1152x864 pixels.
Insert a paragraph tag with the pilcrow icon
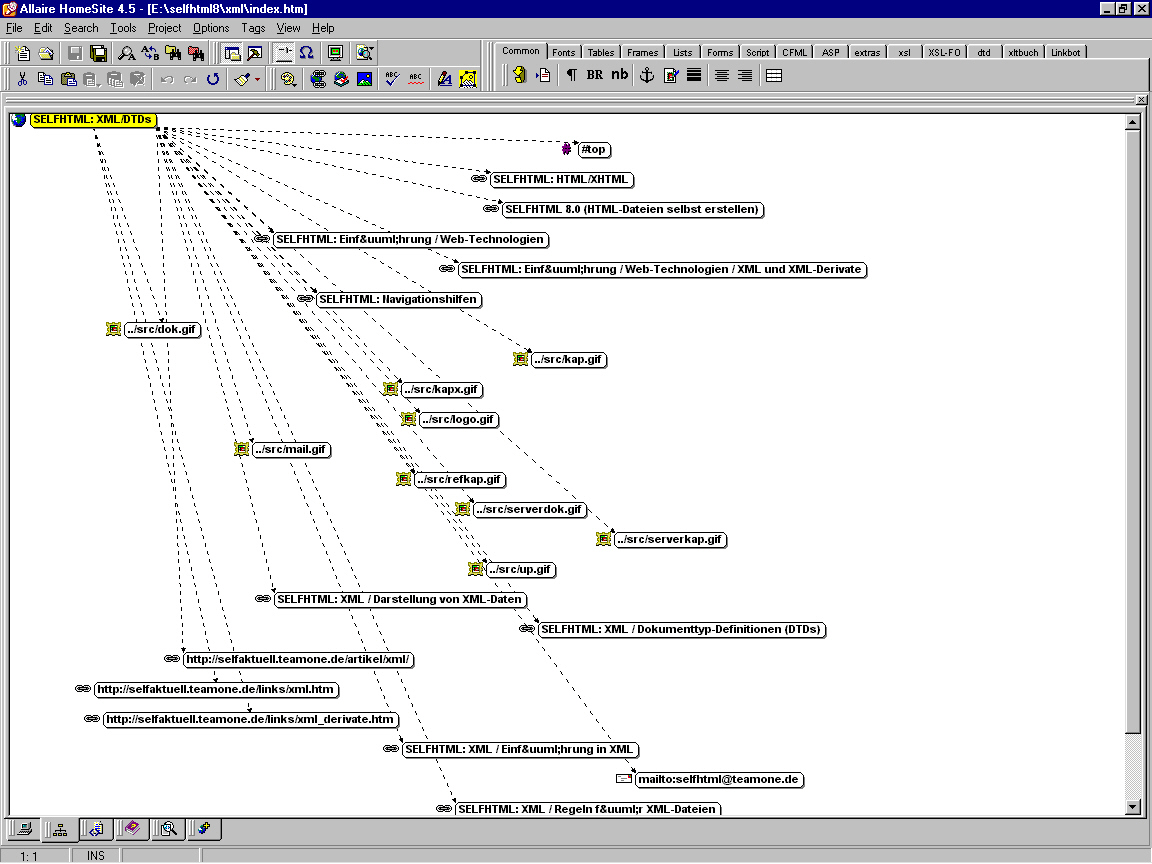[x=572, y=75]
